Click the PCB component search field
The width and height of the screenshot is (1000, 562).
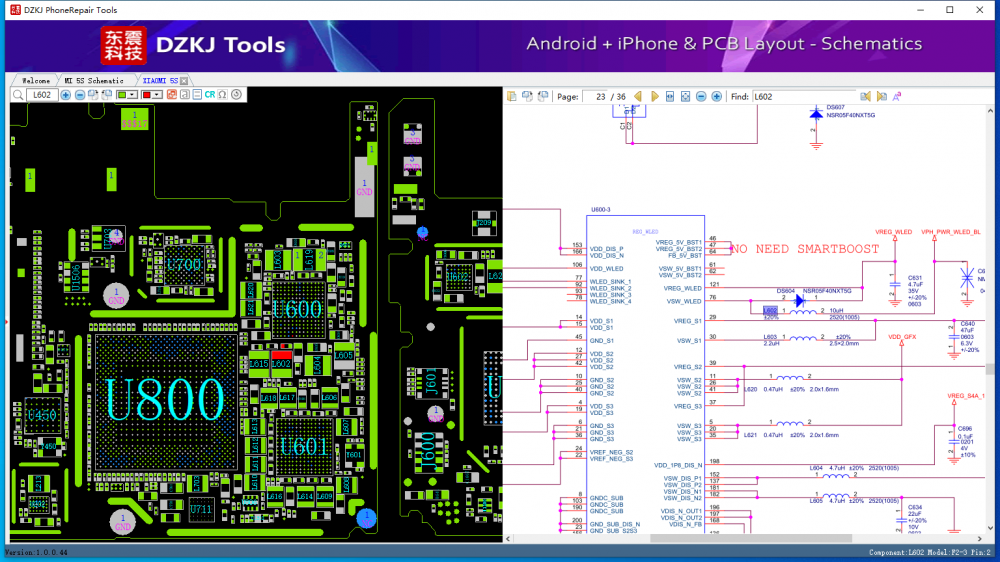(42, 95)
